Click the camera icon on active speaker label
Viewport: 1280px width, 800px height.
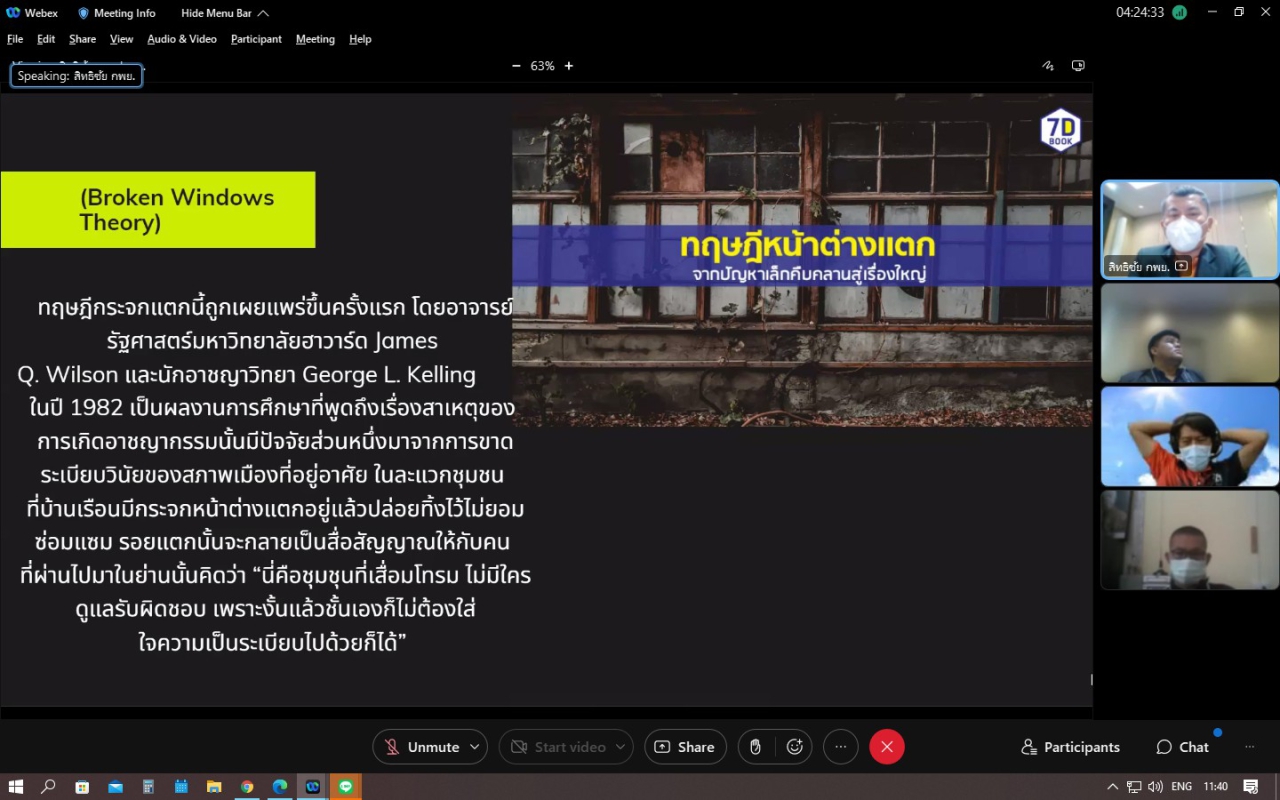coord(1181,266)
